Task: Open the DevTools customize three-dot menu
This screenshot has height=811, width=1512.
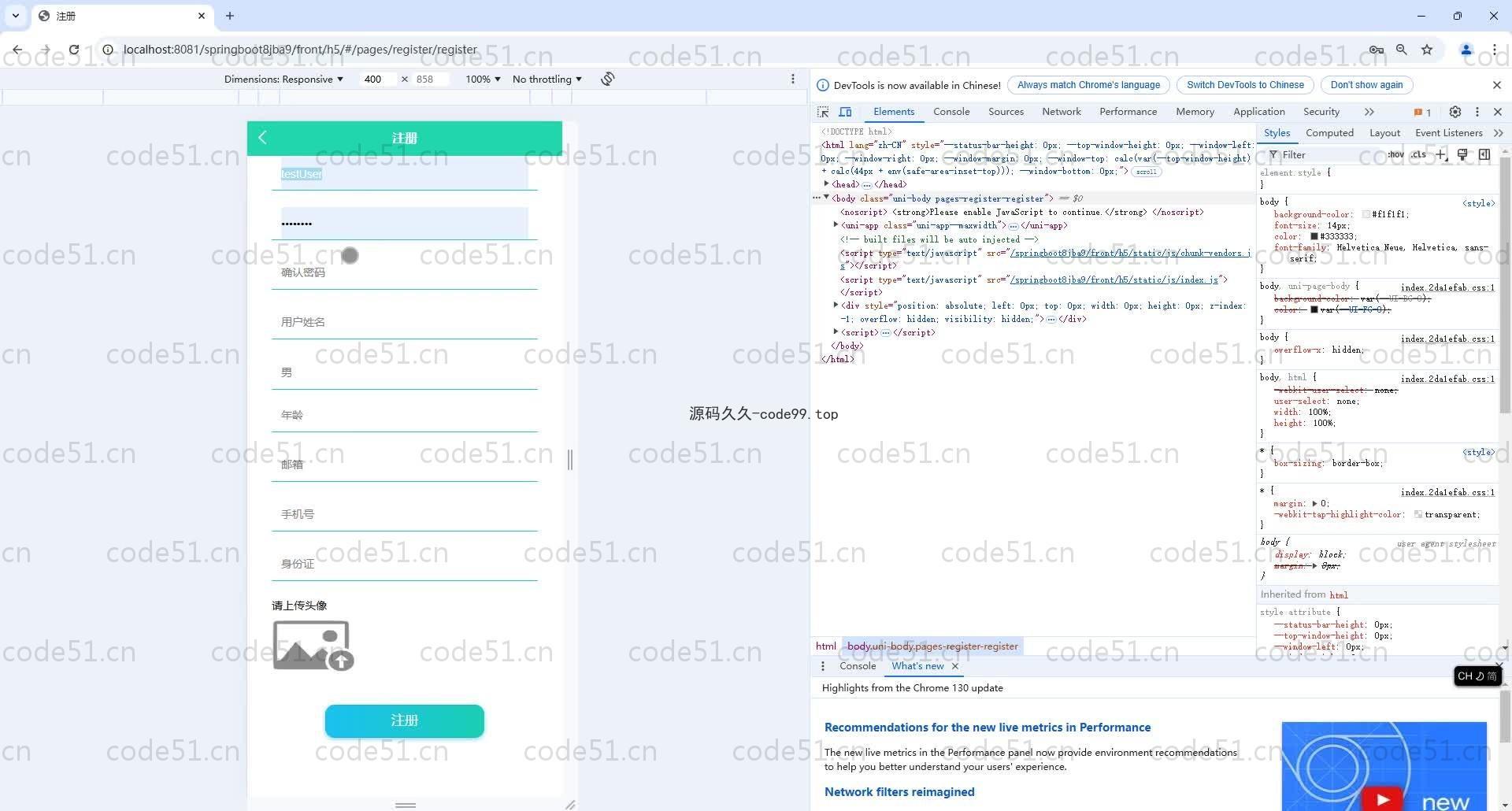Action: coord(1477,112)
